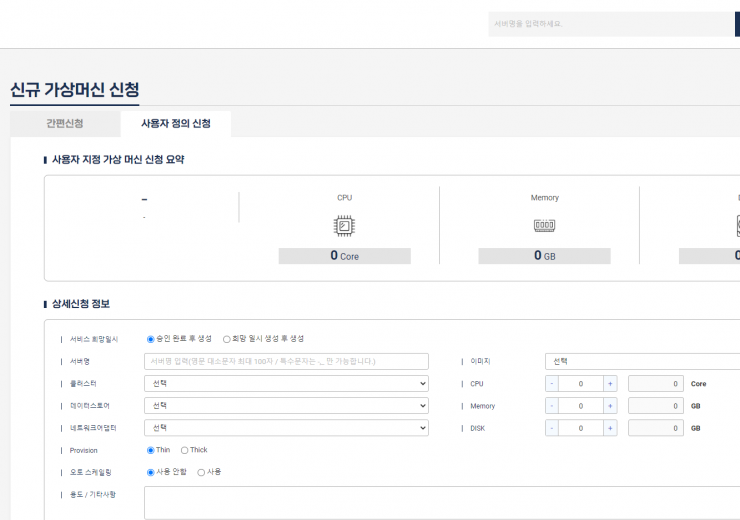Image resolution: width=740 pixels, height=520 pixels.
Task: Increase DISK size with plus button
Action: coord(609,428)
